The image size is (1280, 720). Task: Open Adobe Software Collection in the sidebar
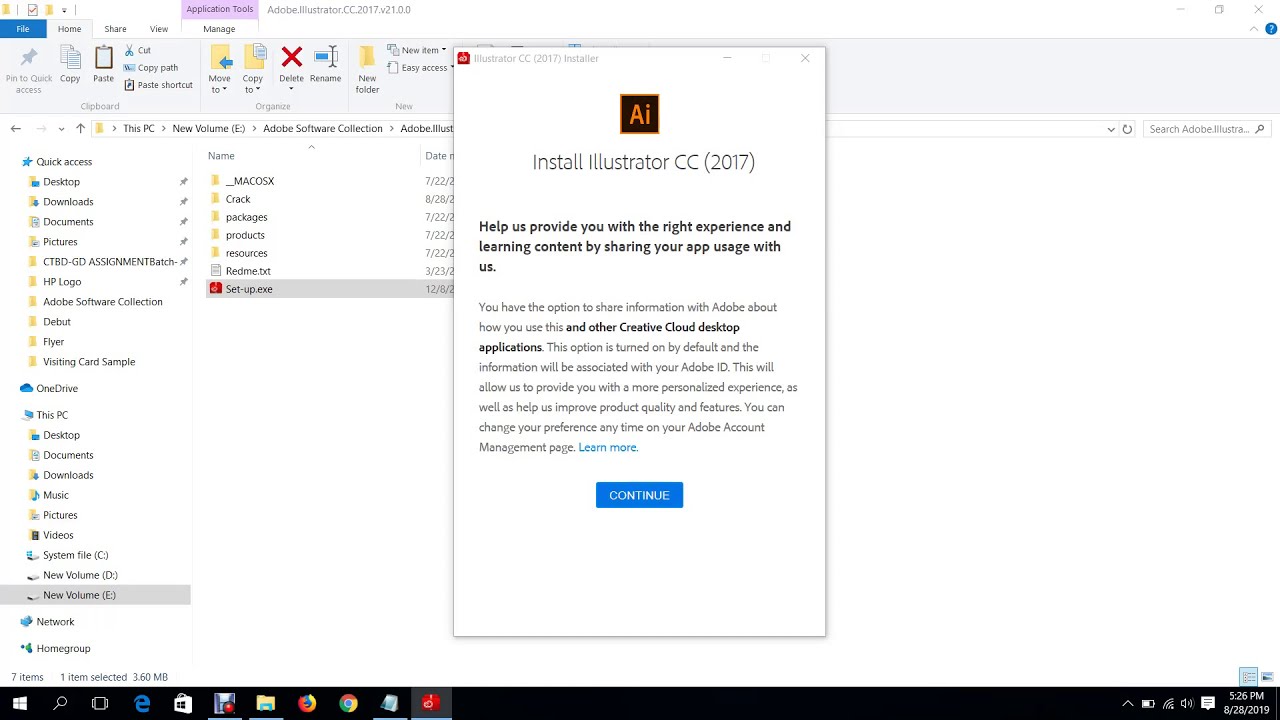tap(102, 302)
